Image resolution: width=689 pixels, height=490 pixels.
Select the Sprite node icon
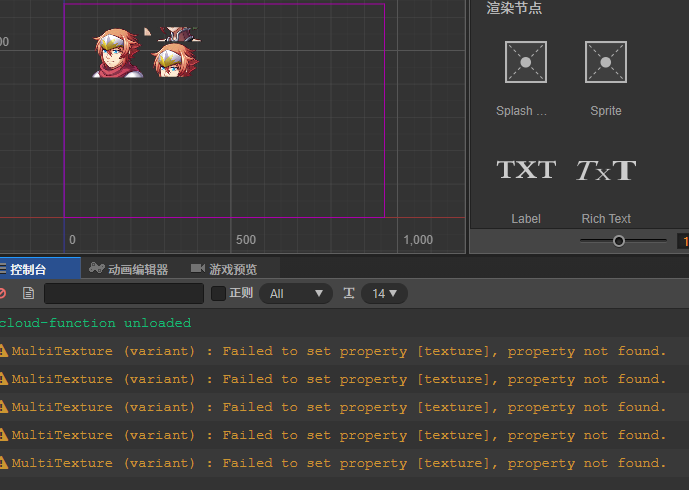[x=606, y=62]
